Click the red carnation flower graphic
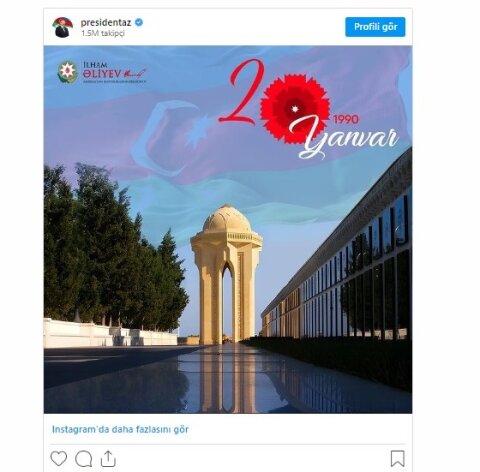This screenshot has width=480, height=472. [295, 109]
